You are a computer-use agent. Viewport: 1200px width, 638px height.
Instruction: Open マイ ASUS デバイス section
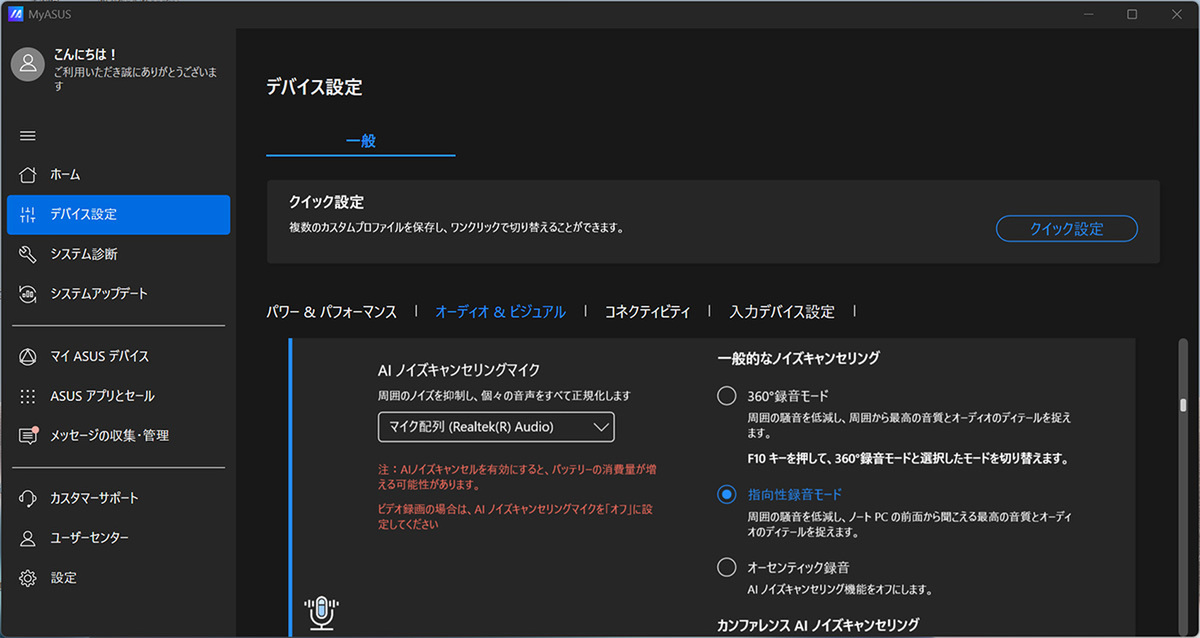(118, 356)
